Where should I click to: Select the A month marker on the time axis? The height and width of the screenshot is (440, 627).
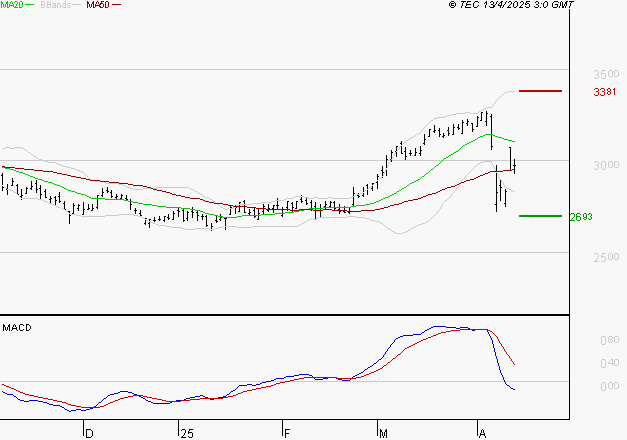[x=481, y=433]
